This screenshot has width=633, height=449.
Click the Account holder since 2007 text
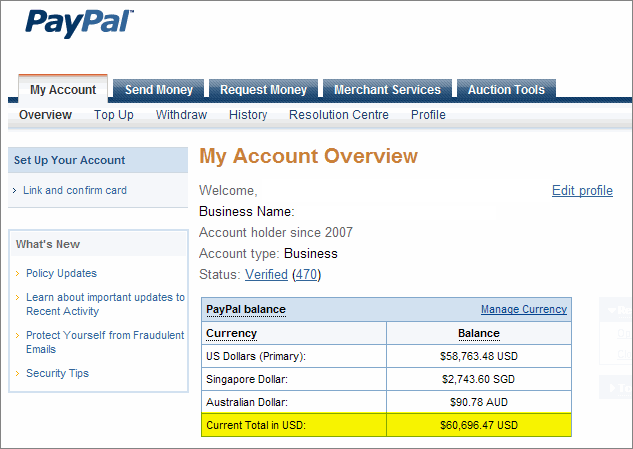pyautogui.click(x=276, y=233)
